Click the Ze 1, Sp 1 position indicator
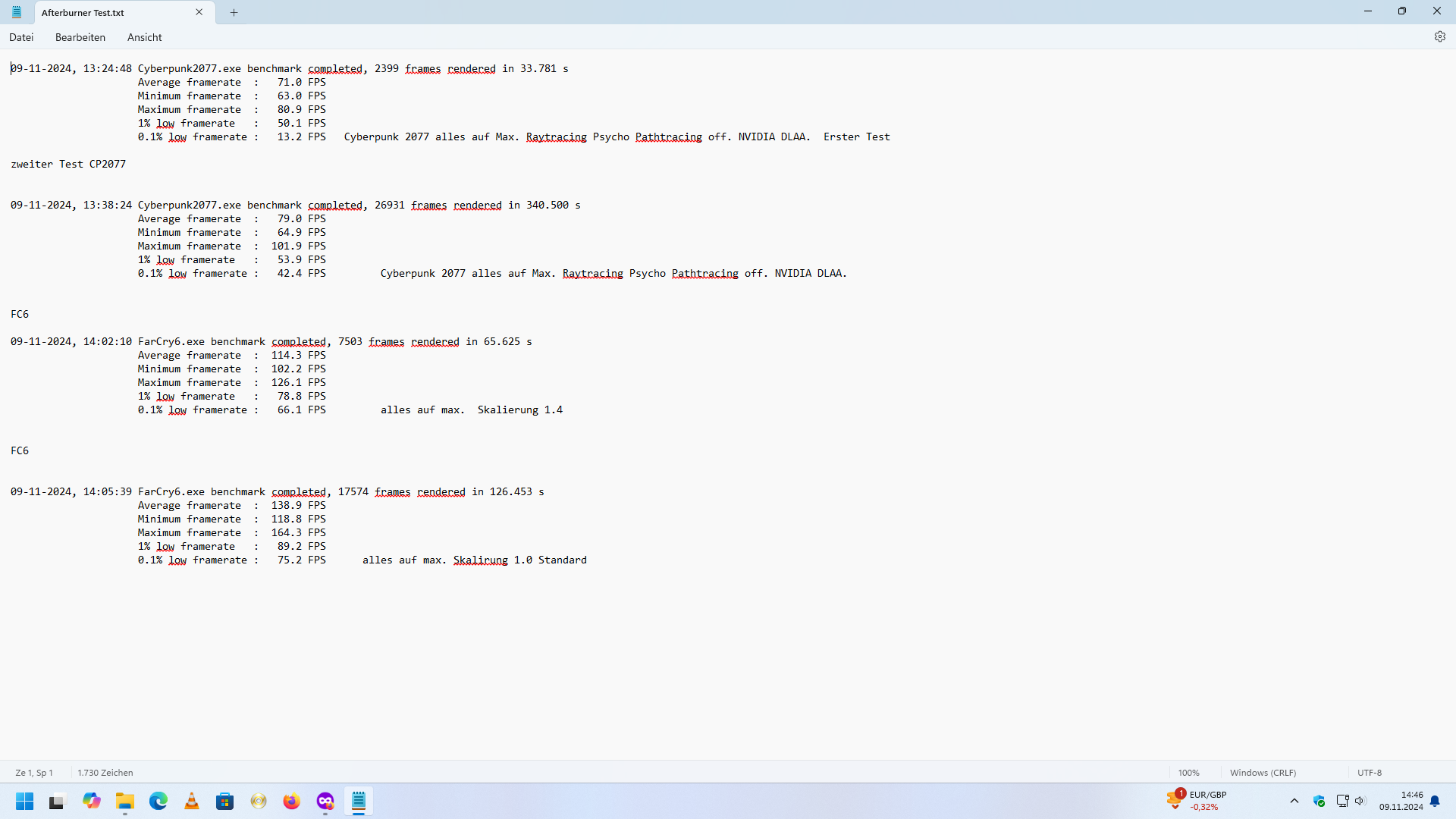 click(x=34, y=773)
